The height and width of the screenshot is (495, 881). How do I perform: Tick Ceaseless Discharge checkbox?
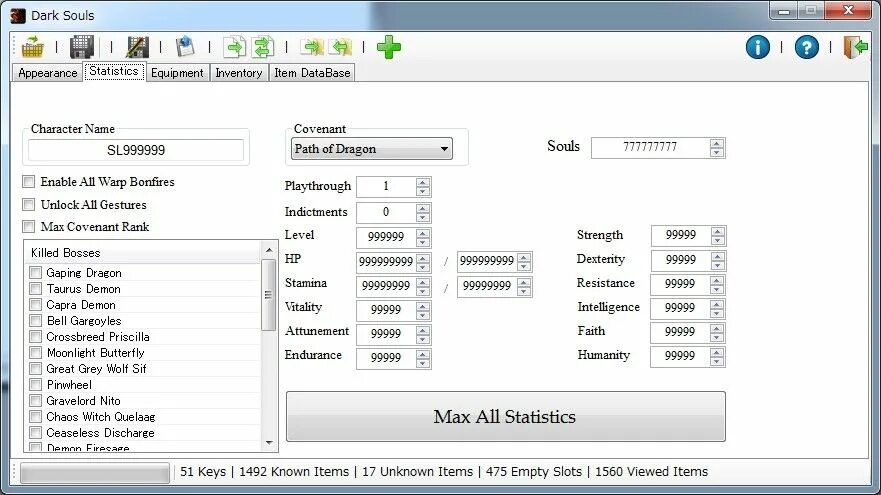35,433
